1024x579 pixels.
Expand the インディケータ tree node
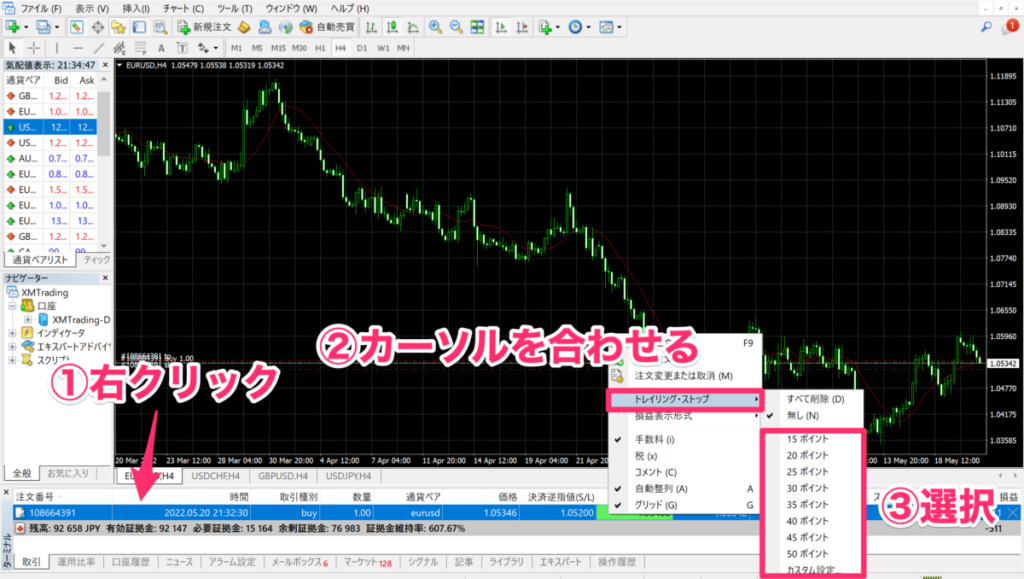(12, 333)
